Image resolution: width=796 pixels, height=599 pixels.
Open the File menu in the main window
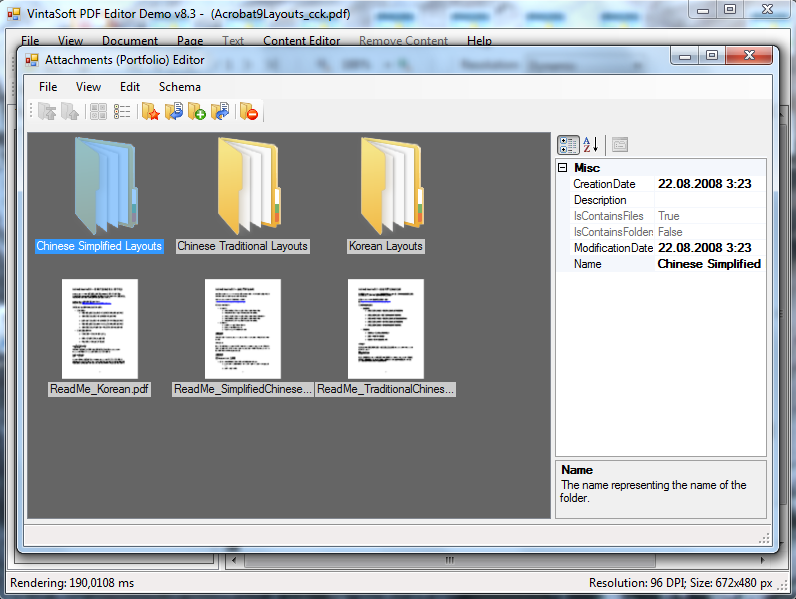click(30, 41)
